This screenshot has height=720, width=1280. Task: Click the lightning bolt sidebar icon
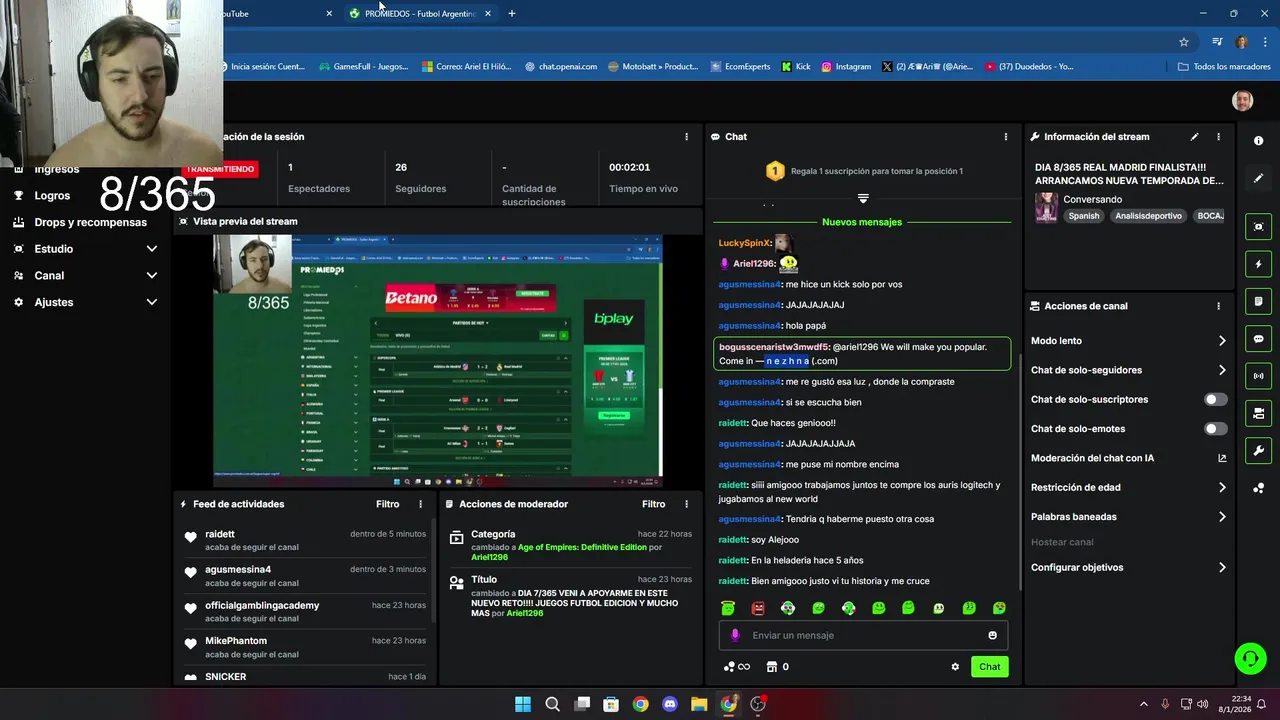[x=1258, y=265]
